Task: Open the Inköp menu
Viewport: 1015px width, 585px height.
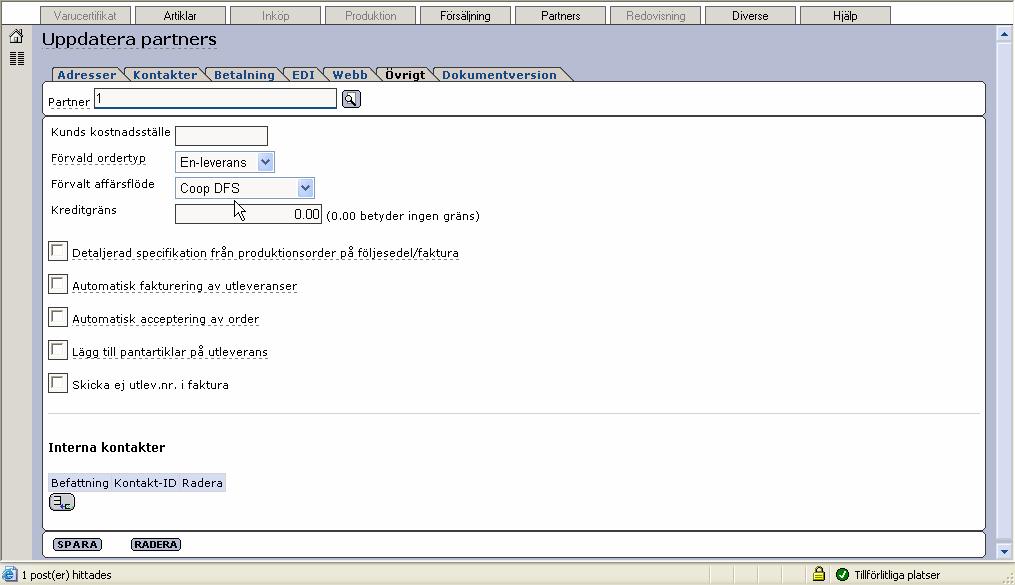Action: [x=276, y=16]
